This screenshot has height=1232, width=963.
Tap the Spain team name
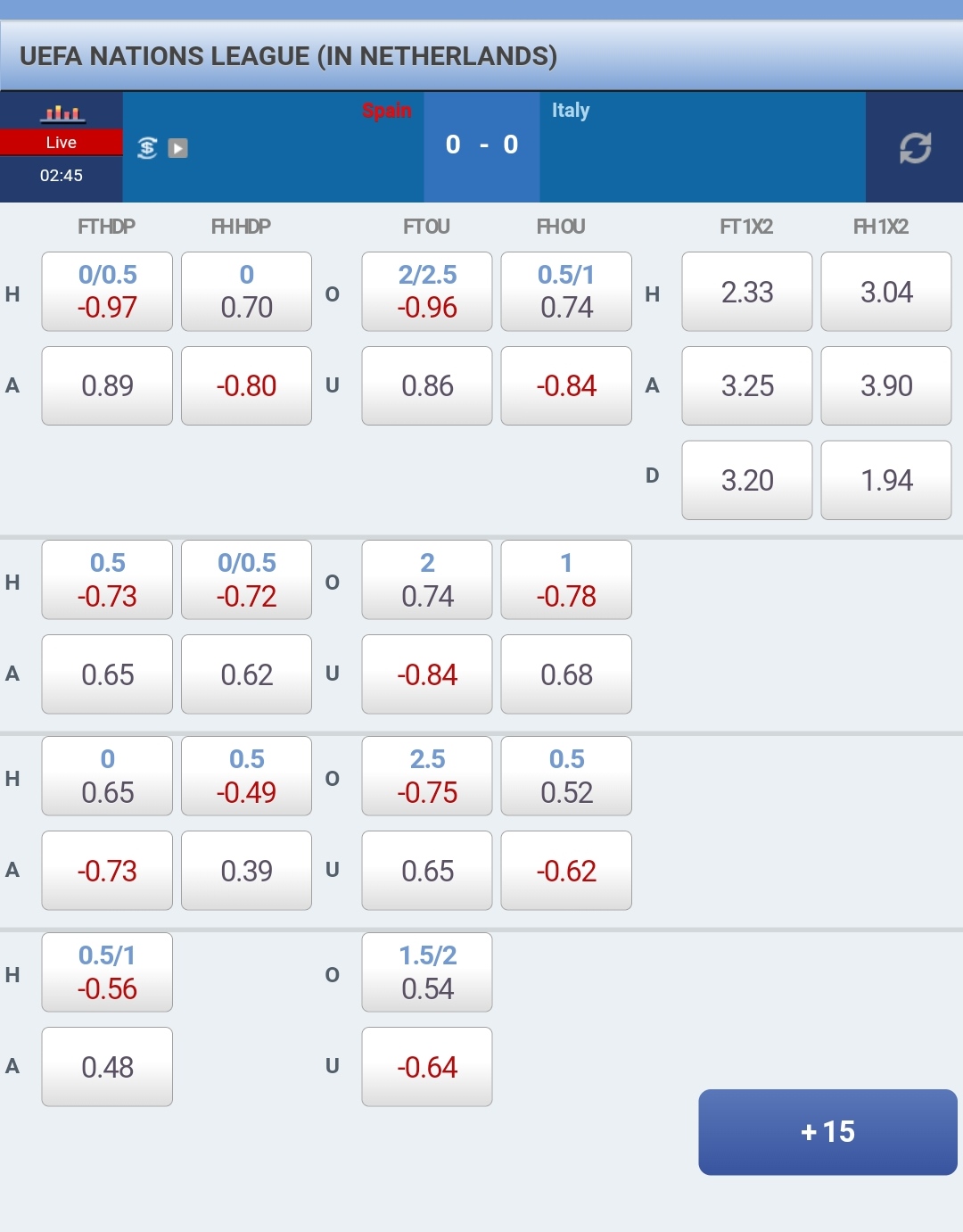[x=387, y=111]
